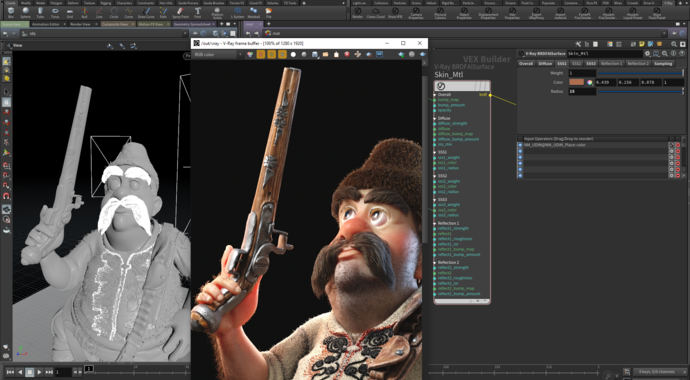The image size is (690, 380).
Task: Select the Sphere shelf tool
Action: 26,12
